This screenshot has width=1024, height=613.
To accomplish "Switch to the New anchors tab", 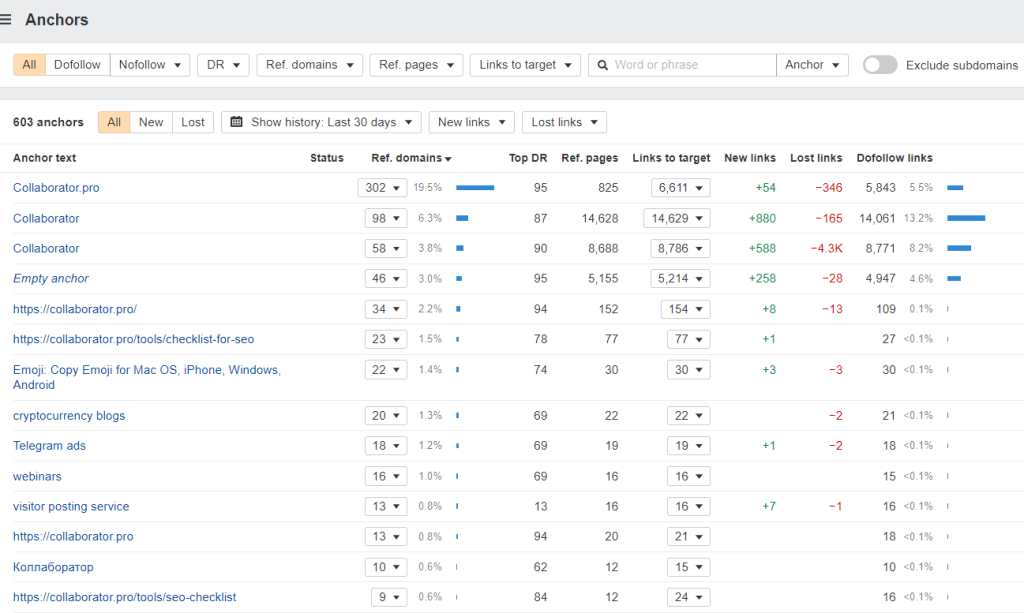I will click(x=151, y=122).
